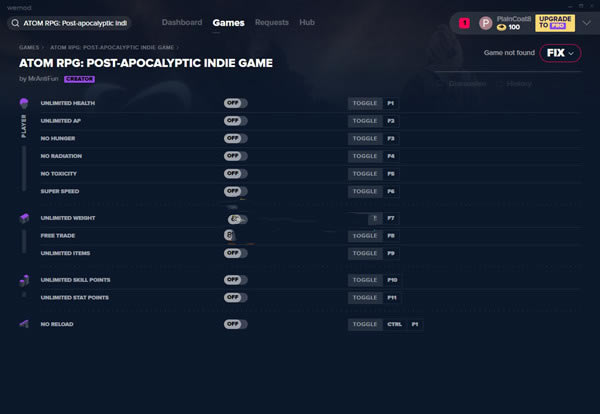Toggle the No Reload switch
600x414 pixels.
pos(235,324)
